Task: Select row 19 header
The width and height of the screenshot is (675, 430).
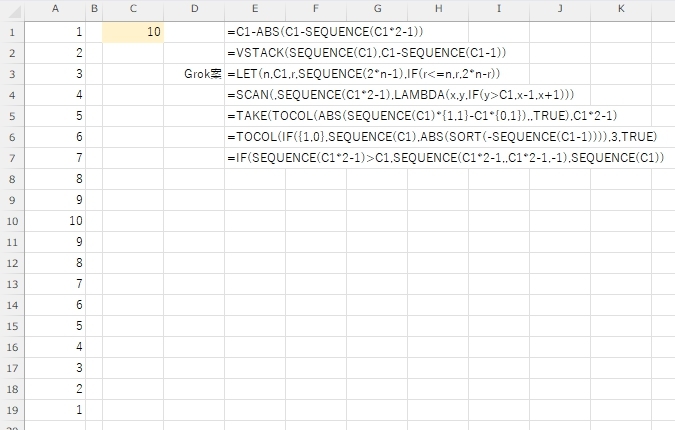Action: [x=12, y=411]
